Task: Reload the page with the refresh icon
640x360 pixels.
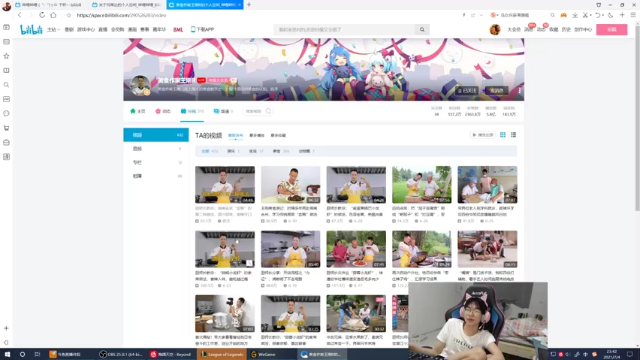Action: pos(42,15)
